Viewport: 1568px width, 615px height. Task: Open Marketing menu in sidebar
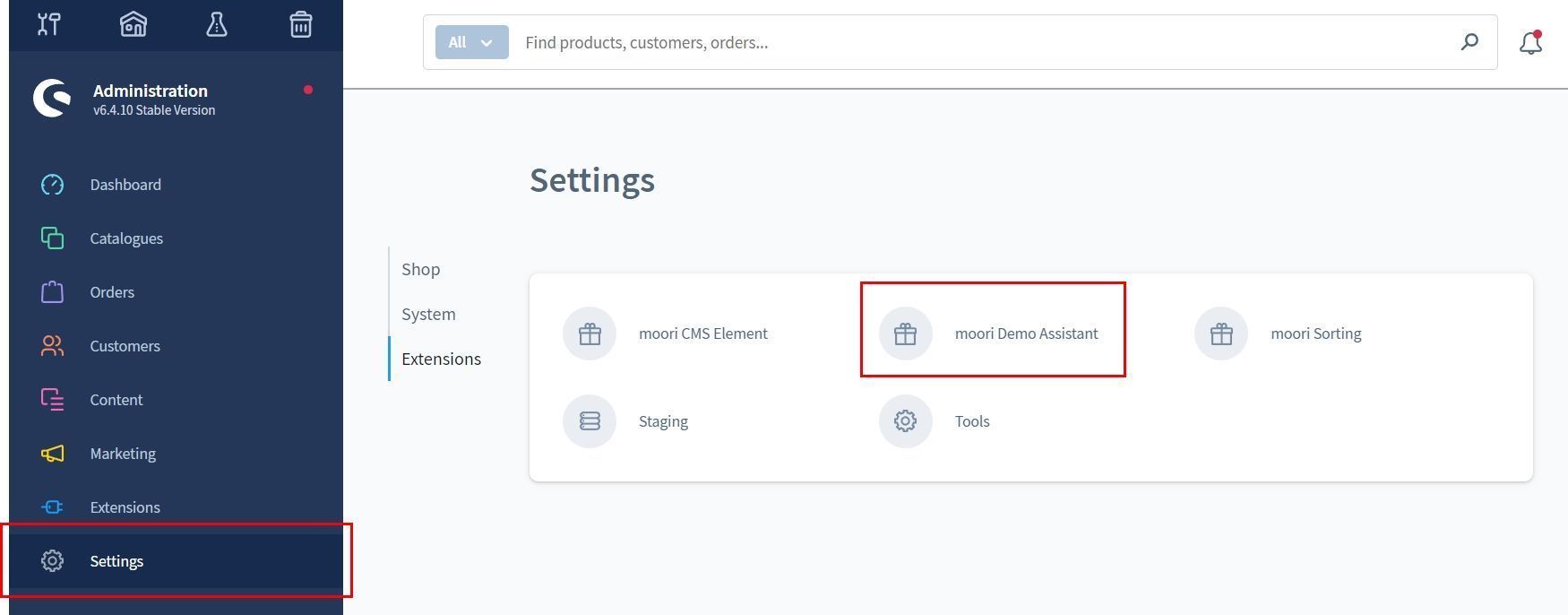click(x=123, y=454)
